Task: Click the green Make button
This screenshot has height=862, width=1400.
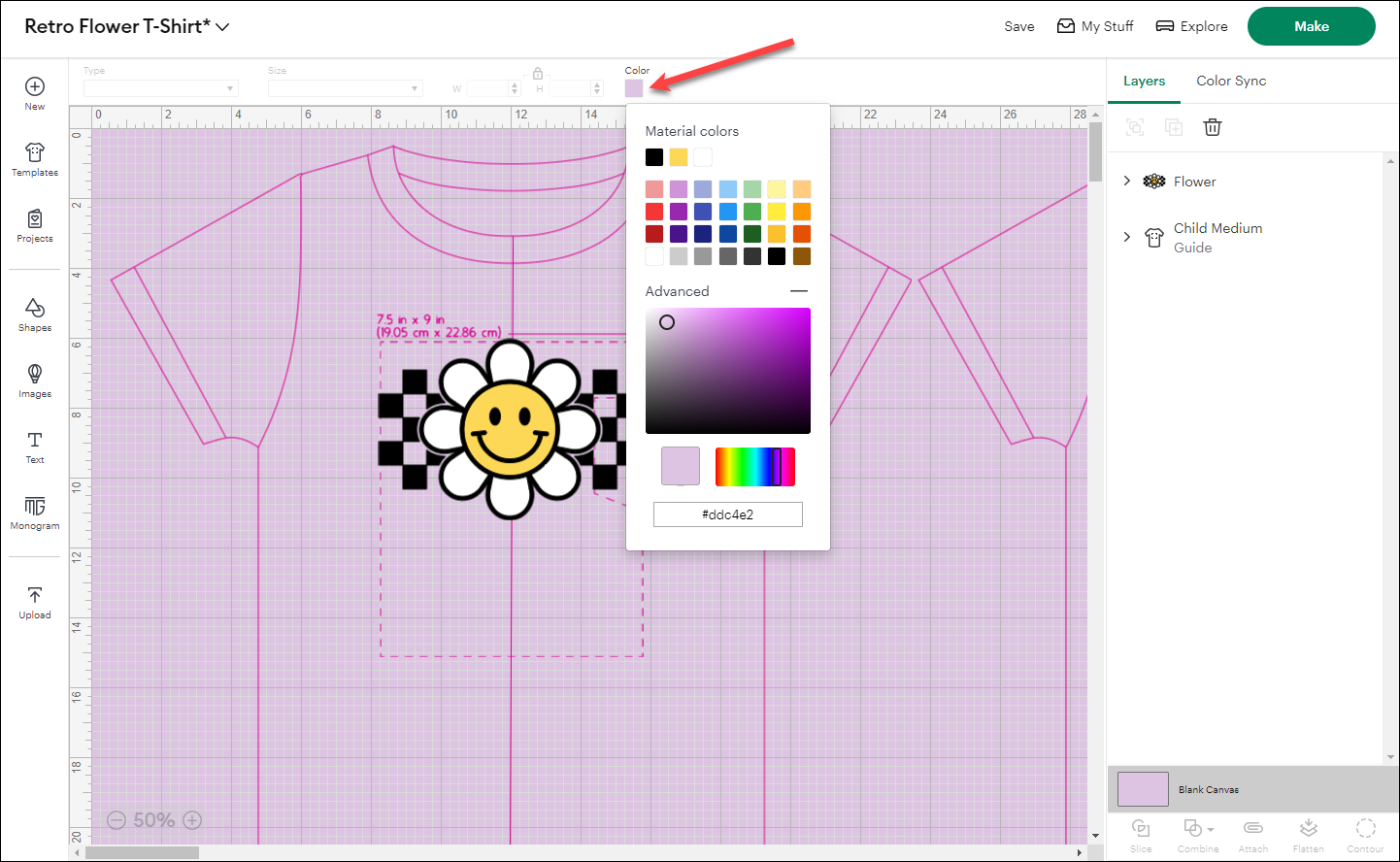Action: point(1312,26)
